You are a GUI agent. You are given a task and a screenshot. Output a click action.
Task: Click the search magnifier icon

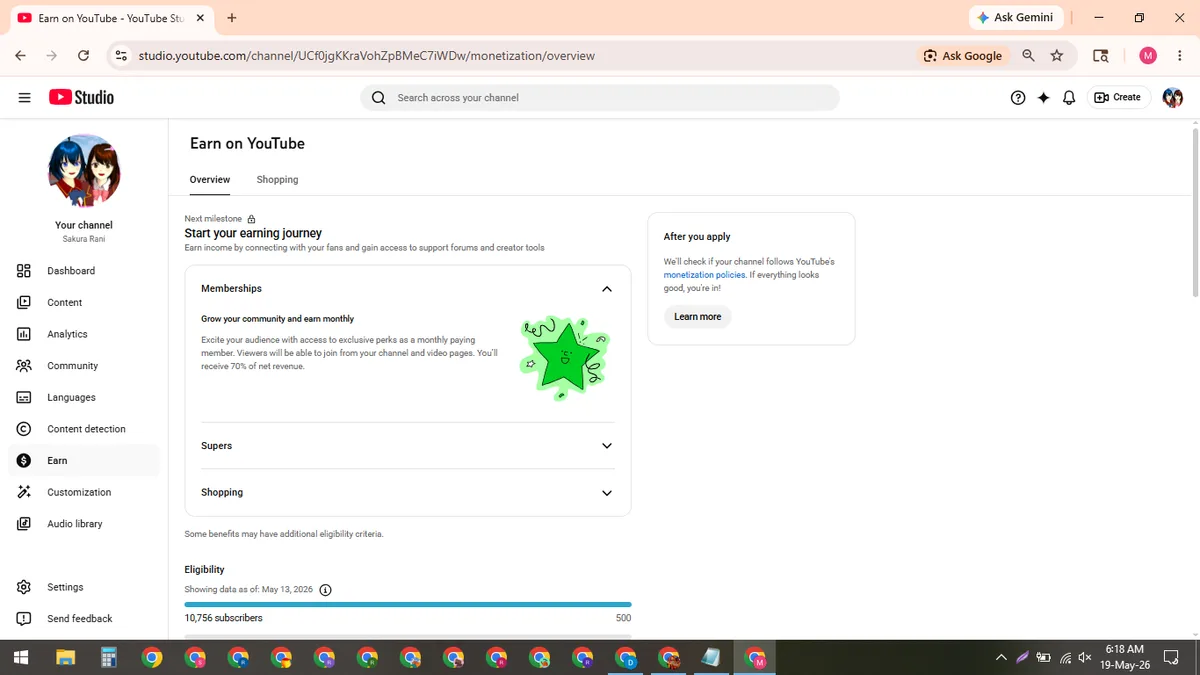click(378, 97)
